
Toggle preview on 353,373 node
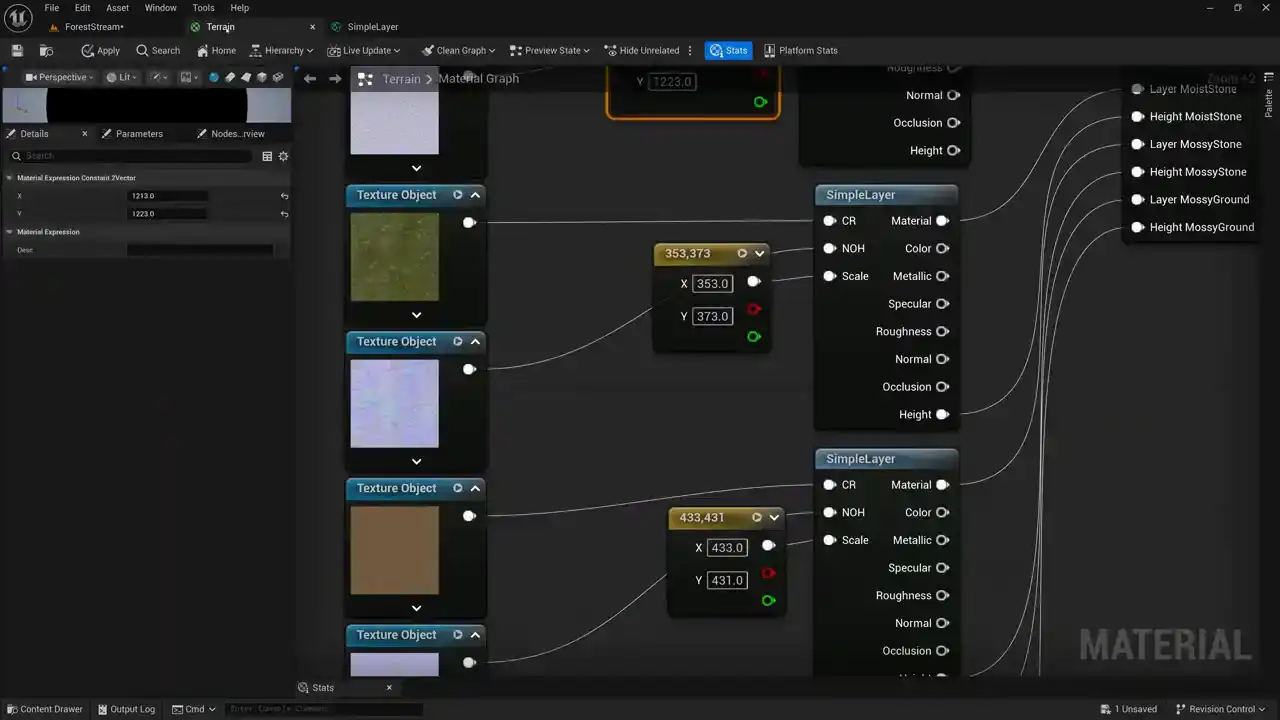pyautogui.click(x=742, y=254)
